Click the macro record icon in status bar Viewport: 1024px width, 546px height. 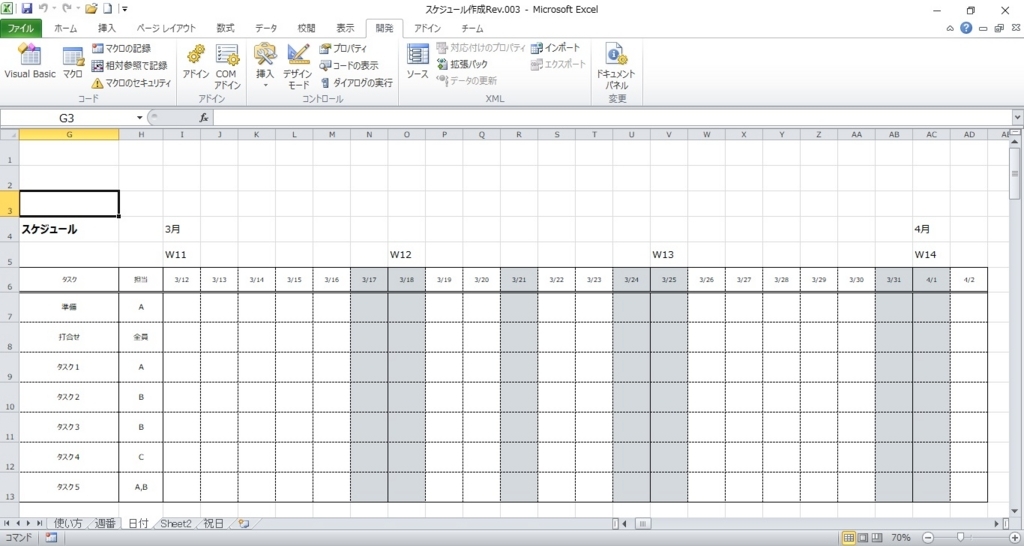(51, 538)
